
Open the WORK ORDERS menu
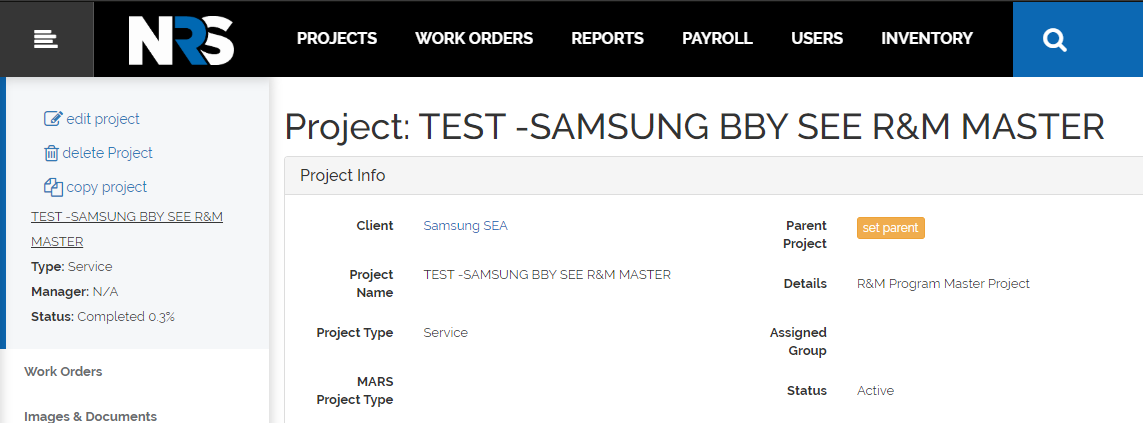click(x=474, y=39)
